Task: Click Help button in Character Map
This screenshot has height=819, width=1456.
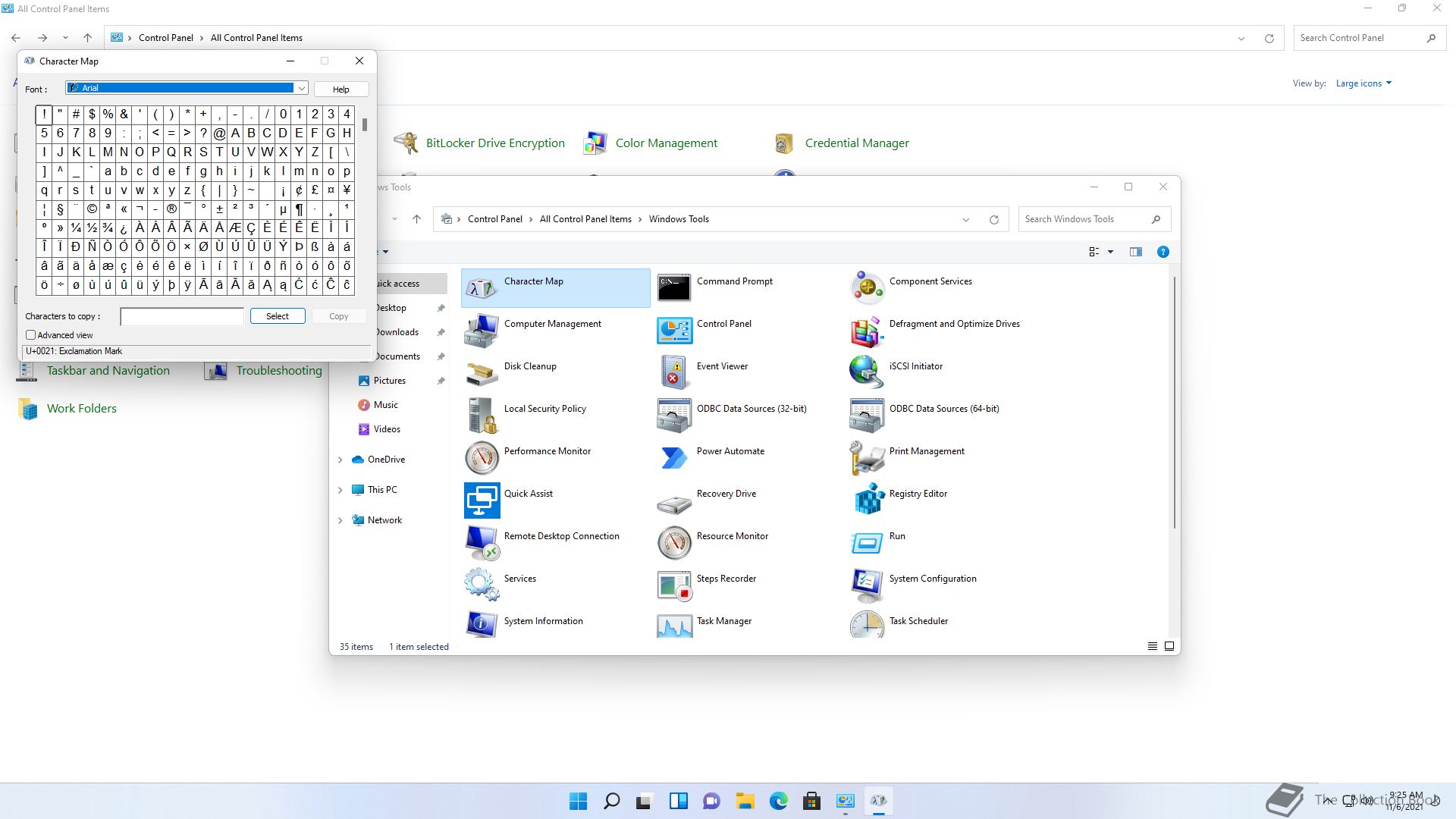Action: pyautogui.click(x=341, y=89)
